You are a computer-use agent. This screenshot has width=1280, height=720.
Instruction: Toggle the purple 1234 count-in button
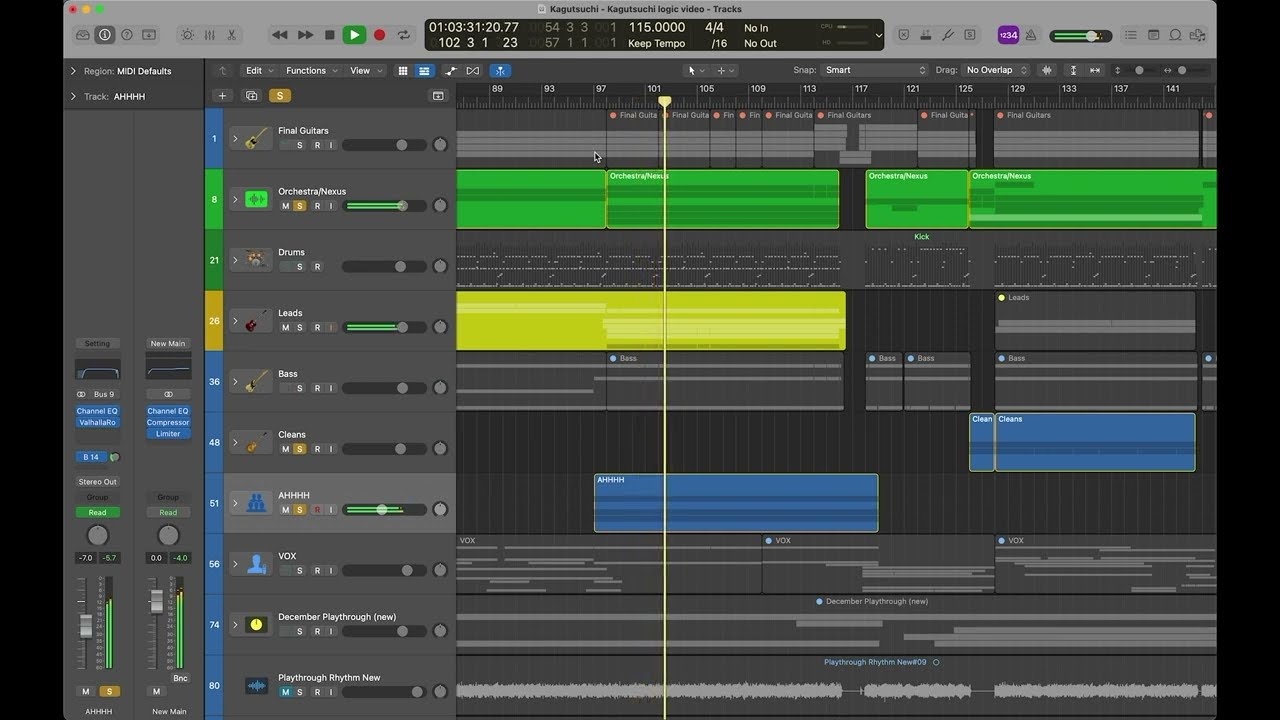point(1008,35)
